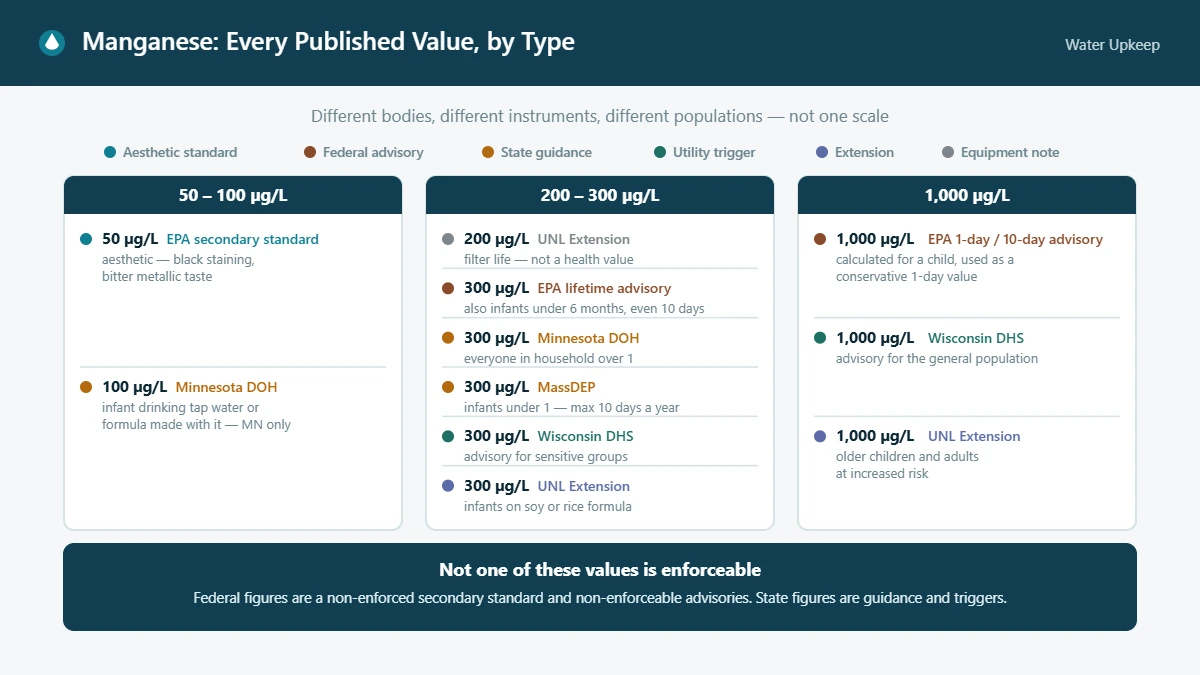Open the 50 – 100 µg/L column header
Screen dimensions: 1200x675
pos(233,196)
